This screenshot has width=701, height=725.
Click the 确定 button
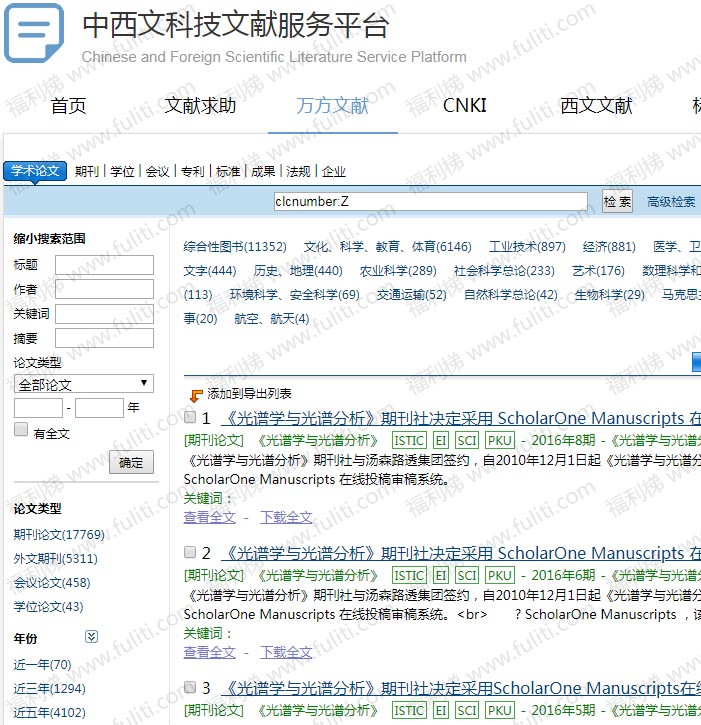pyautogui.click(x=131, y=462)
